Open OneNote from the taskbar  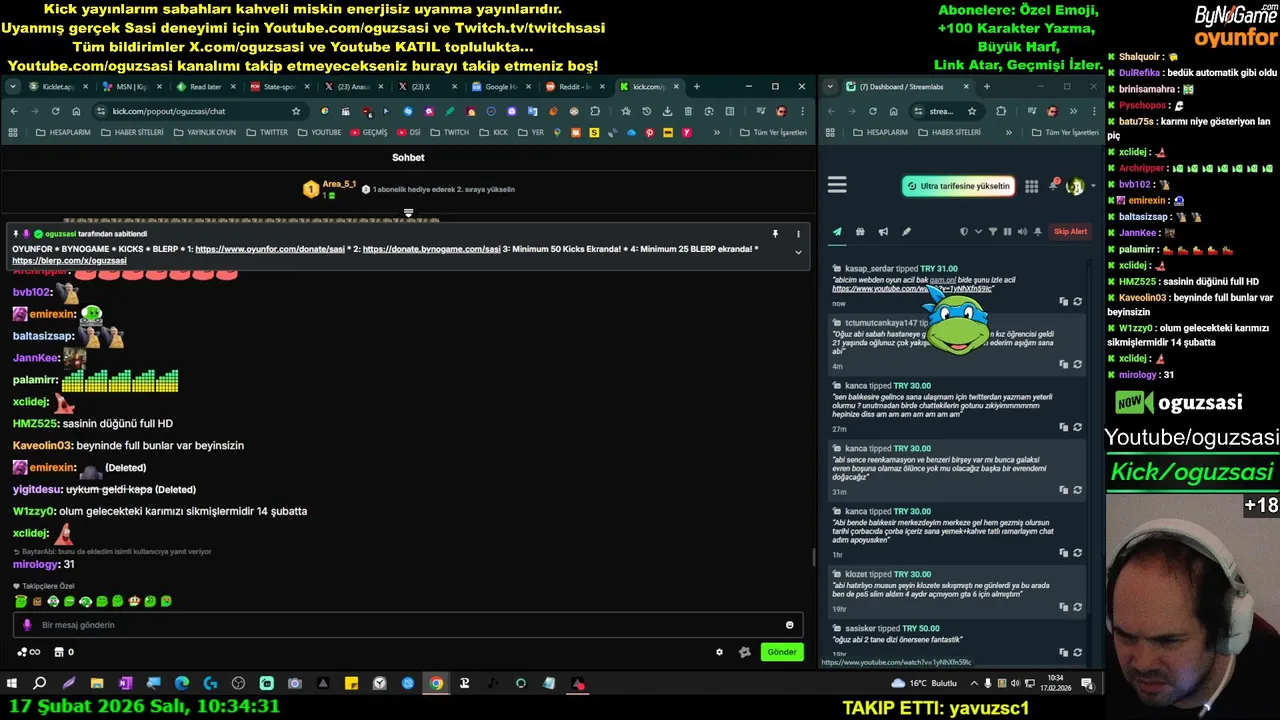pyautogui.click(x=125, y=684)
